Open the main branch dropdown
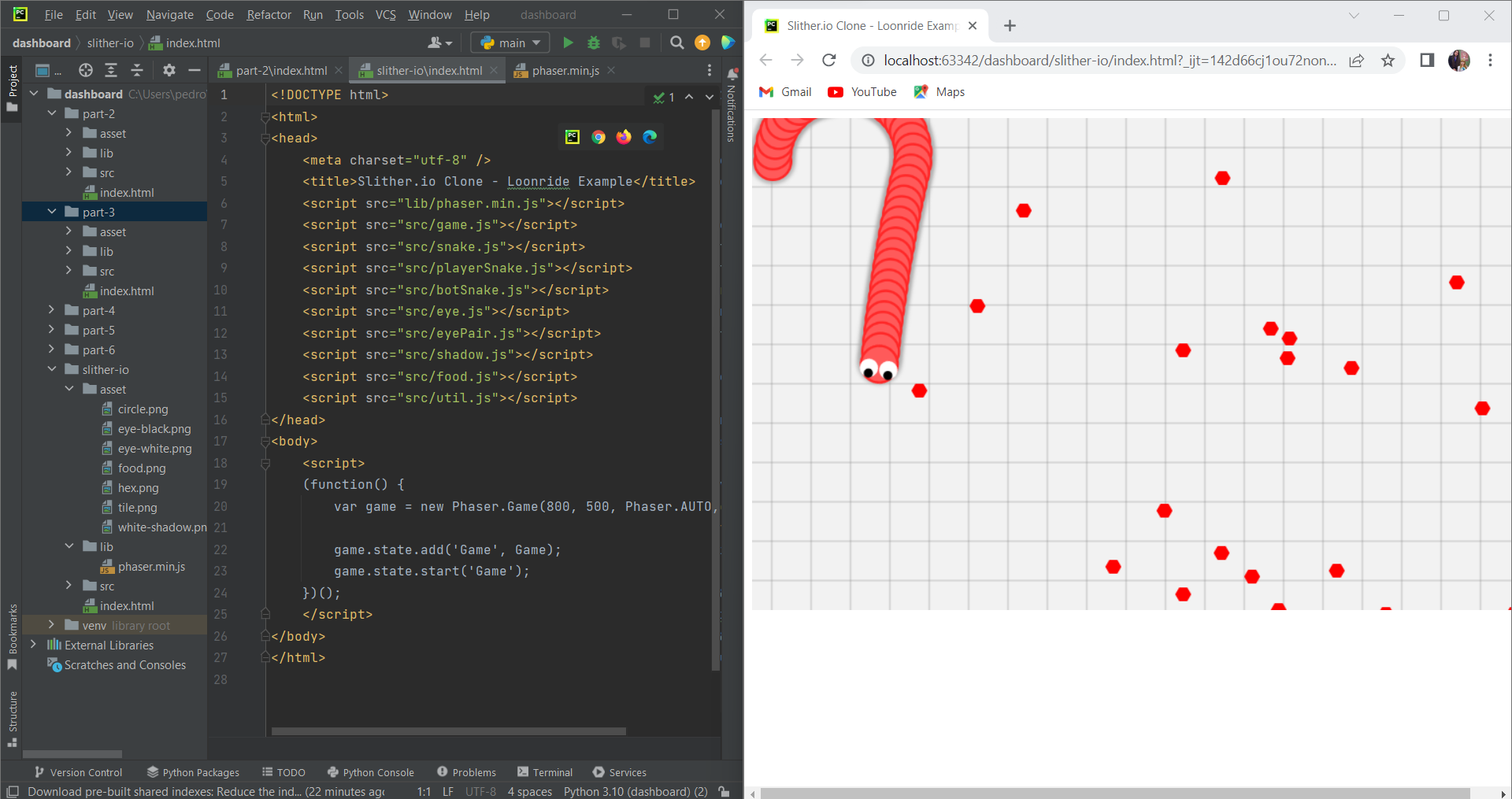Image resolution: width=1512 pixels, height=799 pixels. click(x=510, y=43)
